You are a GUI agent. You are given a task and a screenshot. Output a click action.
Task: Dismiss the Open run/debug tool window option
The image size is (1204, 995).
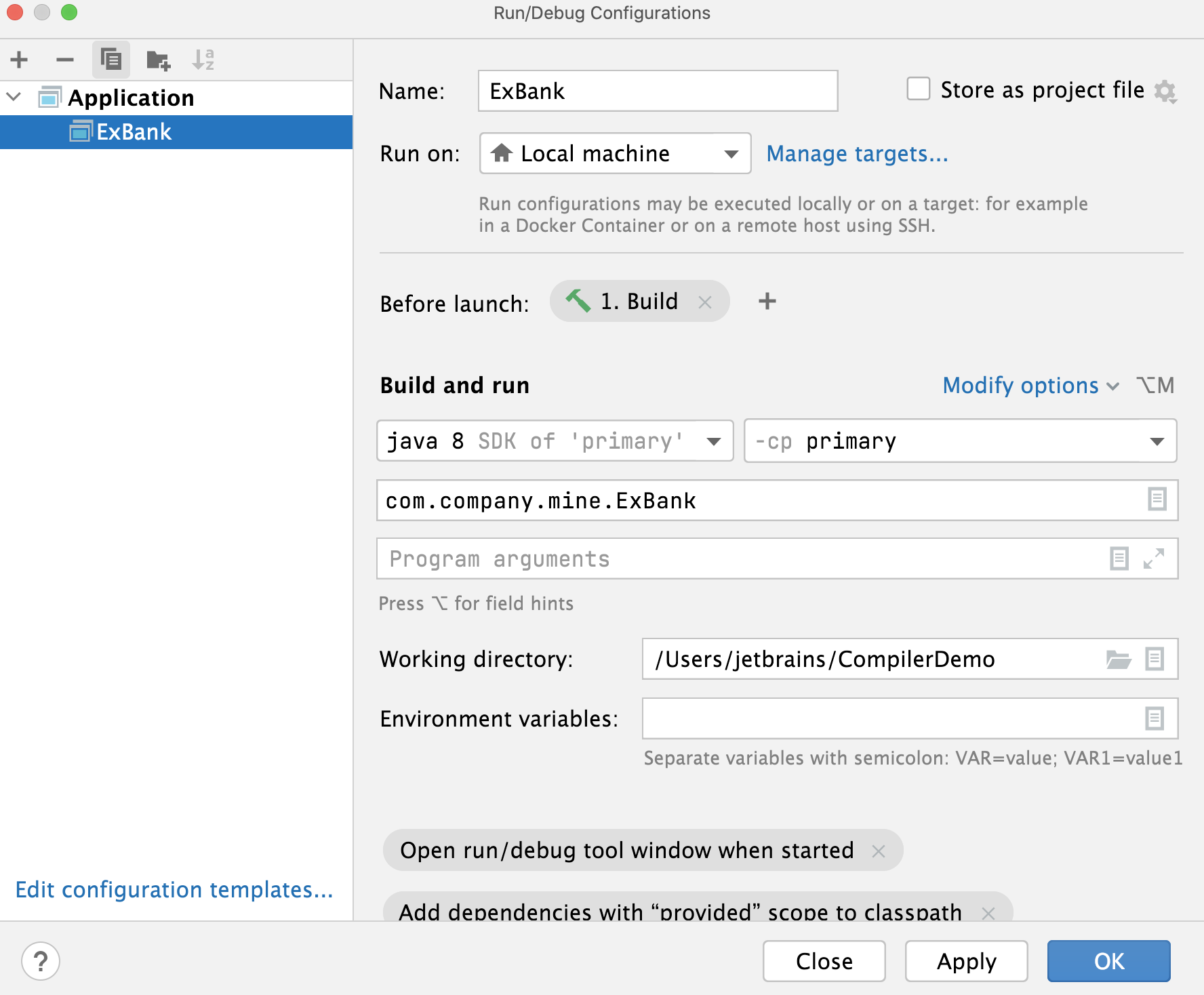coord(880,851)
